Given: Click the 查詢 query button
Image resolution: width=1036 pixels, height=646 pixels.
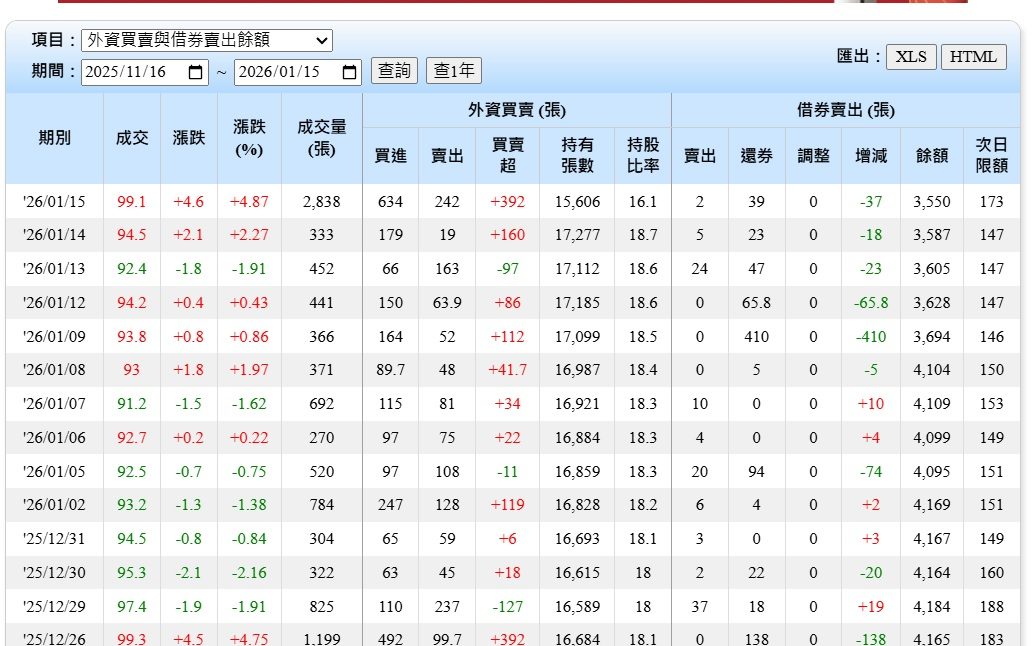Looking at the screenshot, I should click(394, 71).
